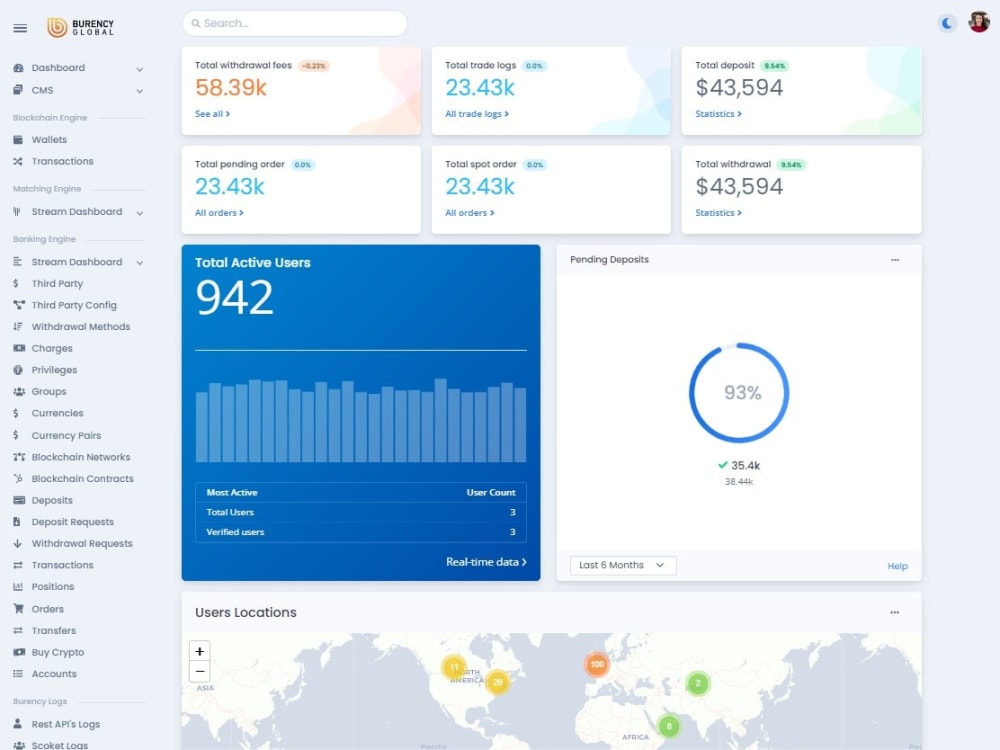1000x750 pixels.
Task: Open Currency Pairs in the sidebar
Action: click(x=66, y=436)
